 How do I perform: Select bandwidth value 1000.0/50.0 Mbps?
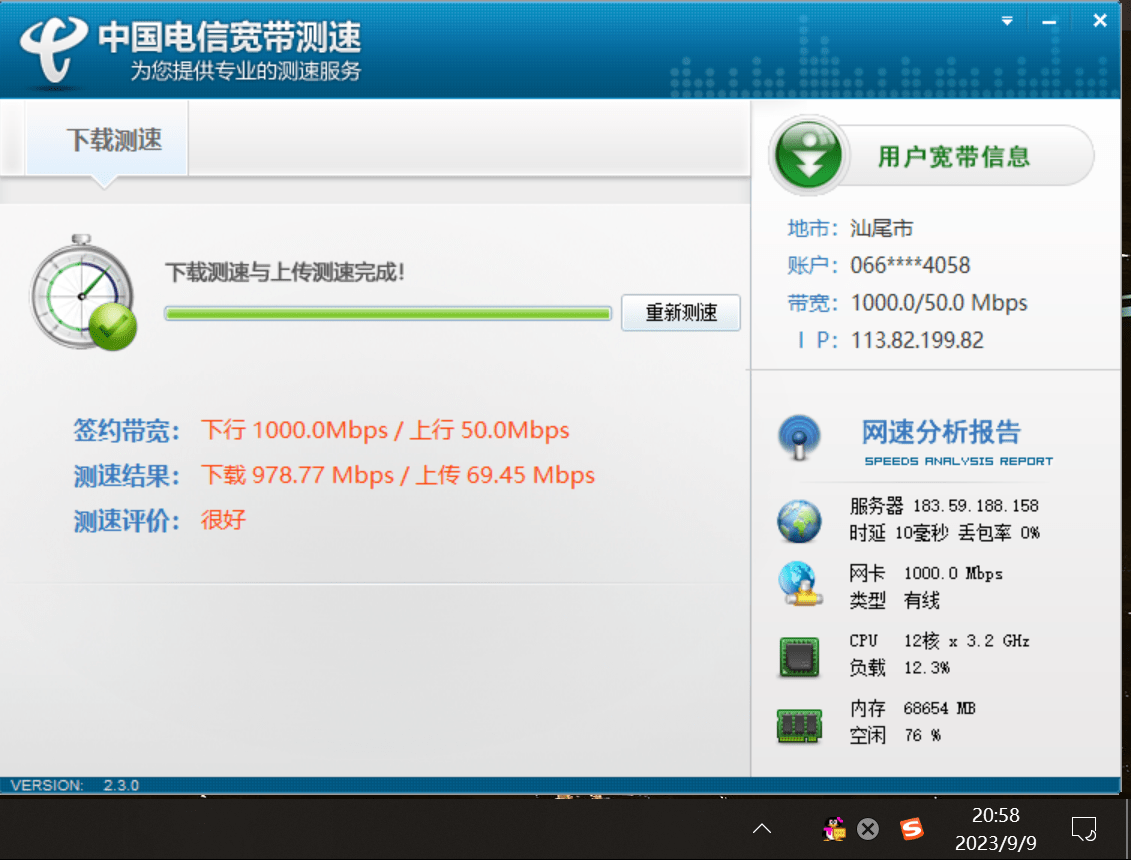pyautogui.click(x=939, y=303)
